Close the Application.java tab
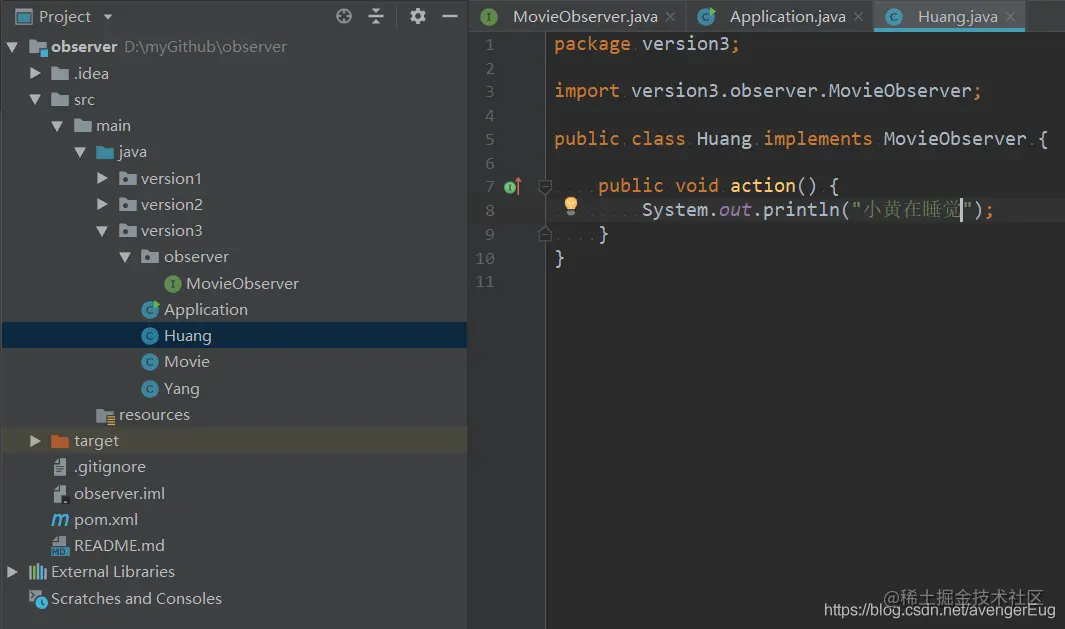 click(859, 17)
